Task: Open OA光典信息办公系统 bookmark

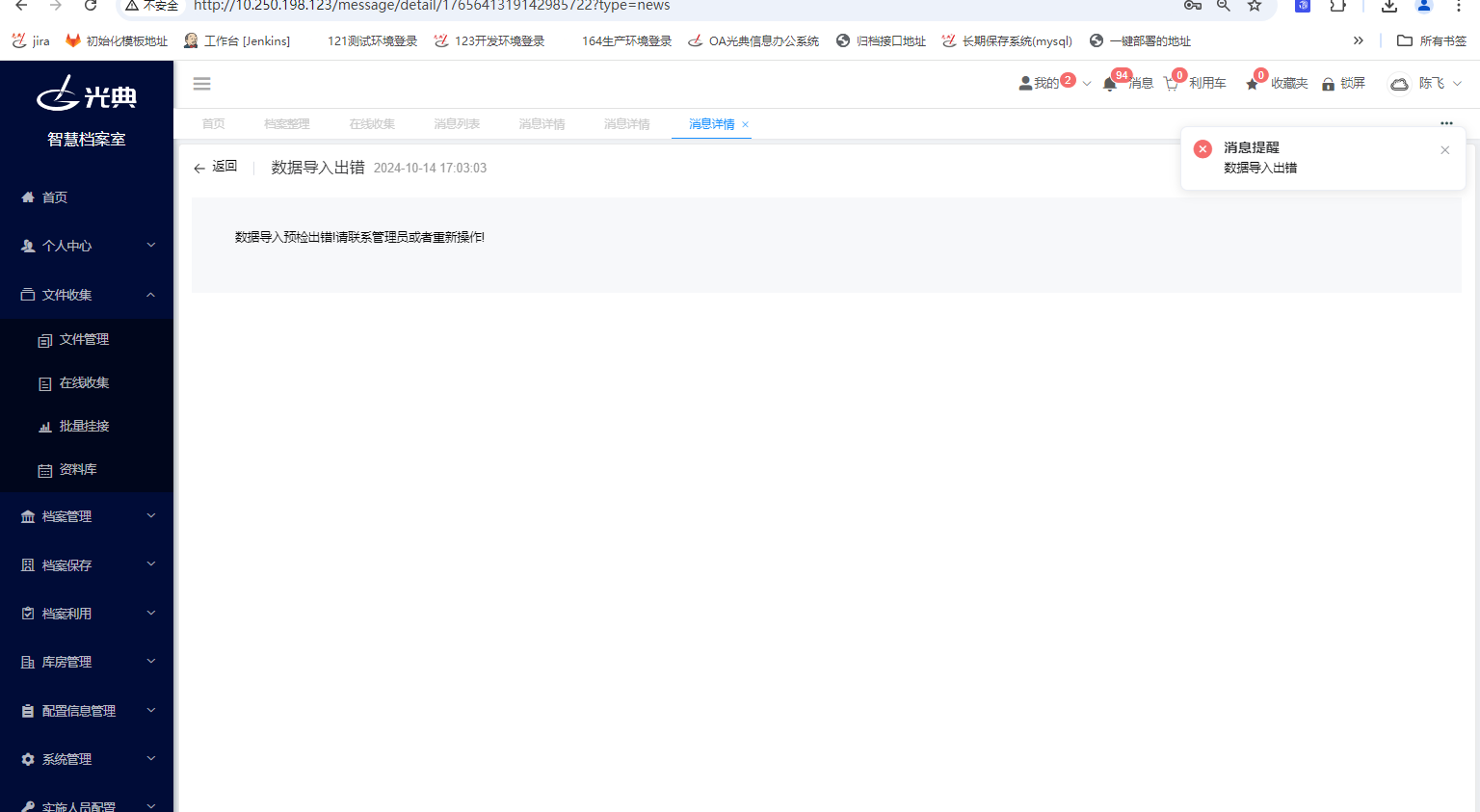Action: click(753, 40)
